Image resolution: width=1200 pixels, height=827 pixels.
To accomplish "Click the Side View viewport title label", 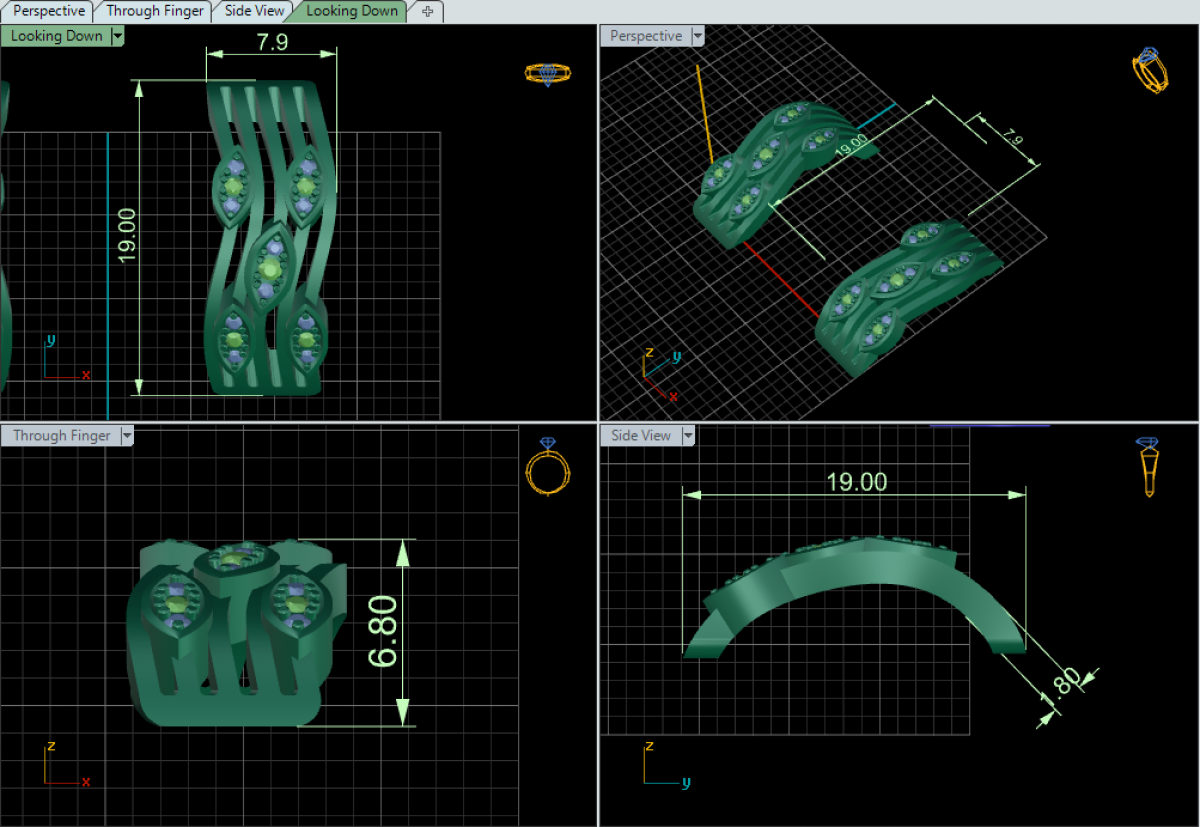I will point(640,435).
